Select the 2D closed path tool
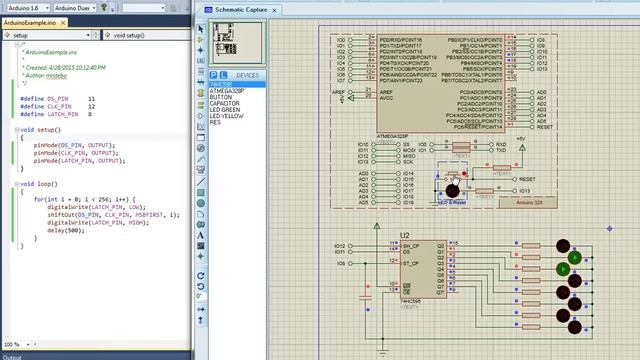The image size is (640, 360). 200,224
